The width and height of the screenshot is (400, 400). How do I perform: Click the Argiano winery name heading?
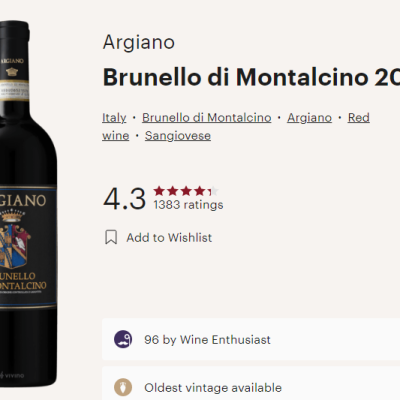[139, 42]
